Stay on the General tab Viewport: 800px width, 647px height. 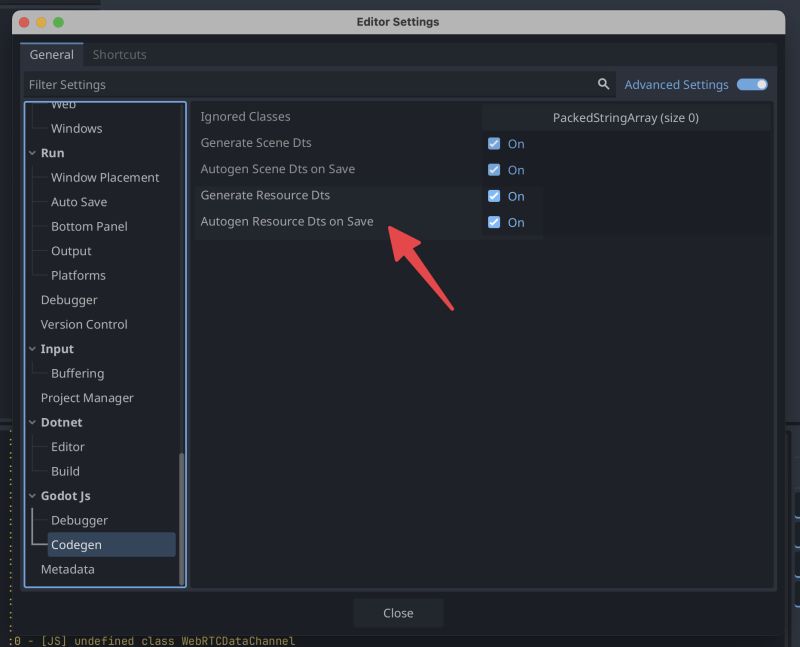coord(50,54)
